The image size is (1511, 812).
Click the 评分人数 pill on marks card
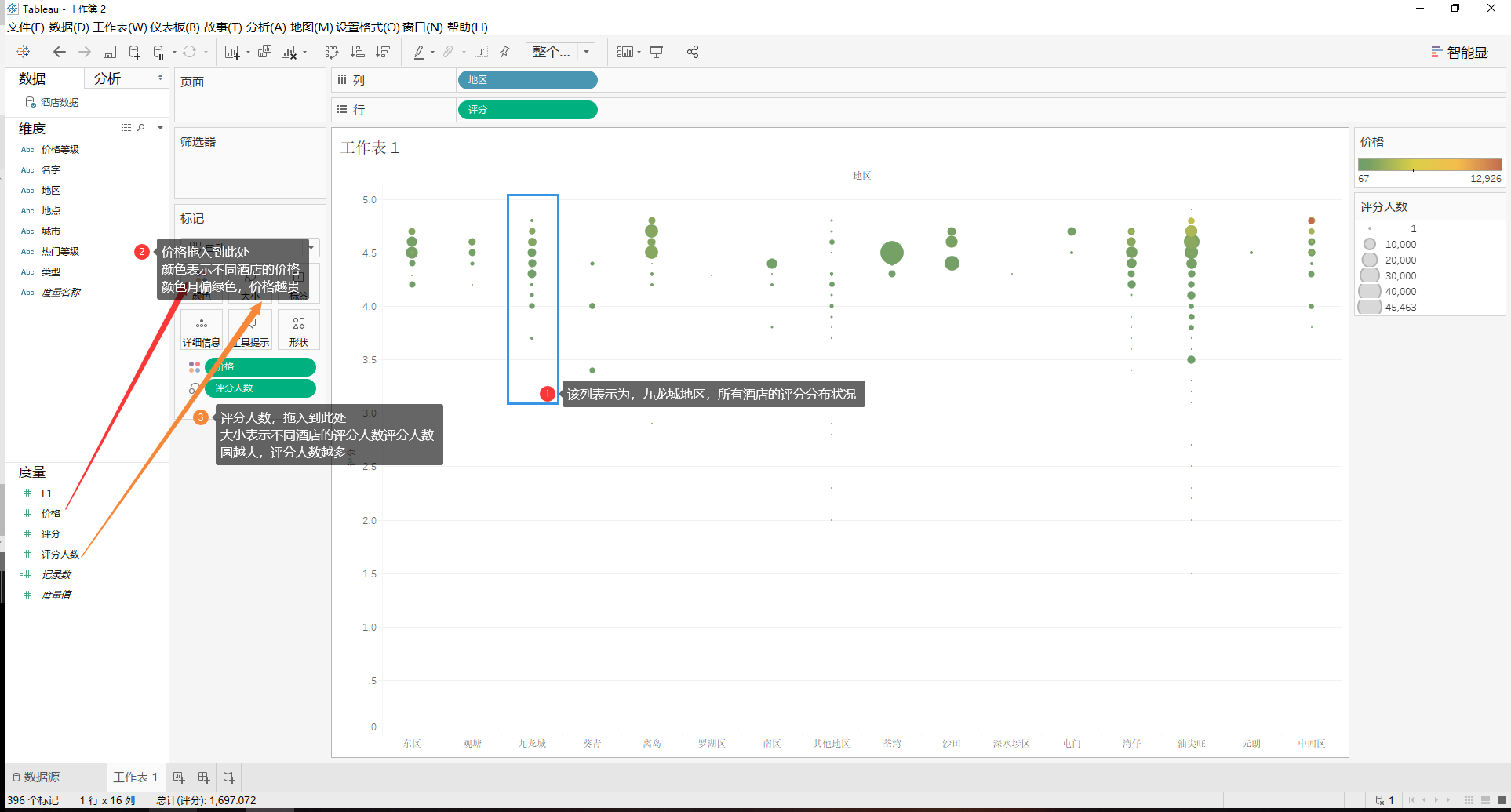pyautogui.click(x=260, y=388)
